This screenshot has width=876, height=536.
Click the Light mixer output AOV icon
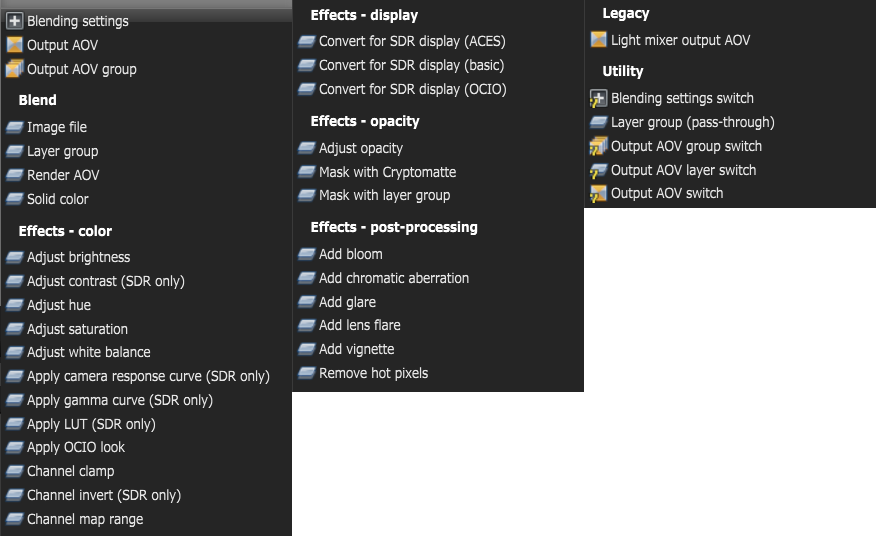(598, 40)
